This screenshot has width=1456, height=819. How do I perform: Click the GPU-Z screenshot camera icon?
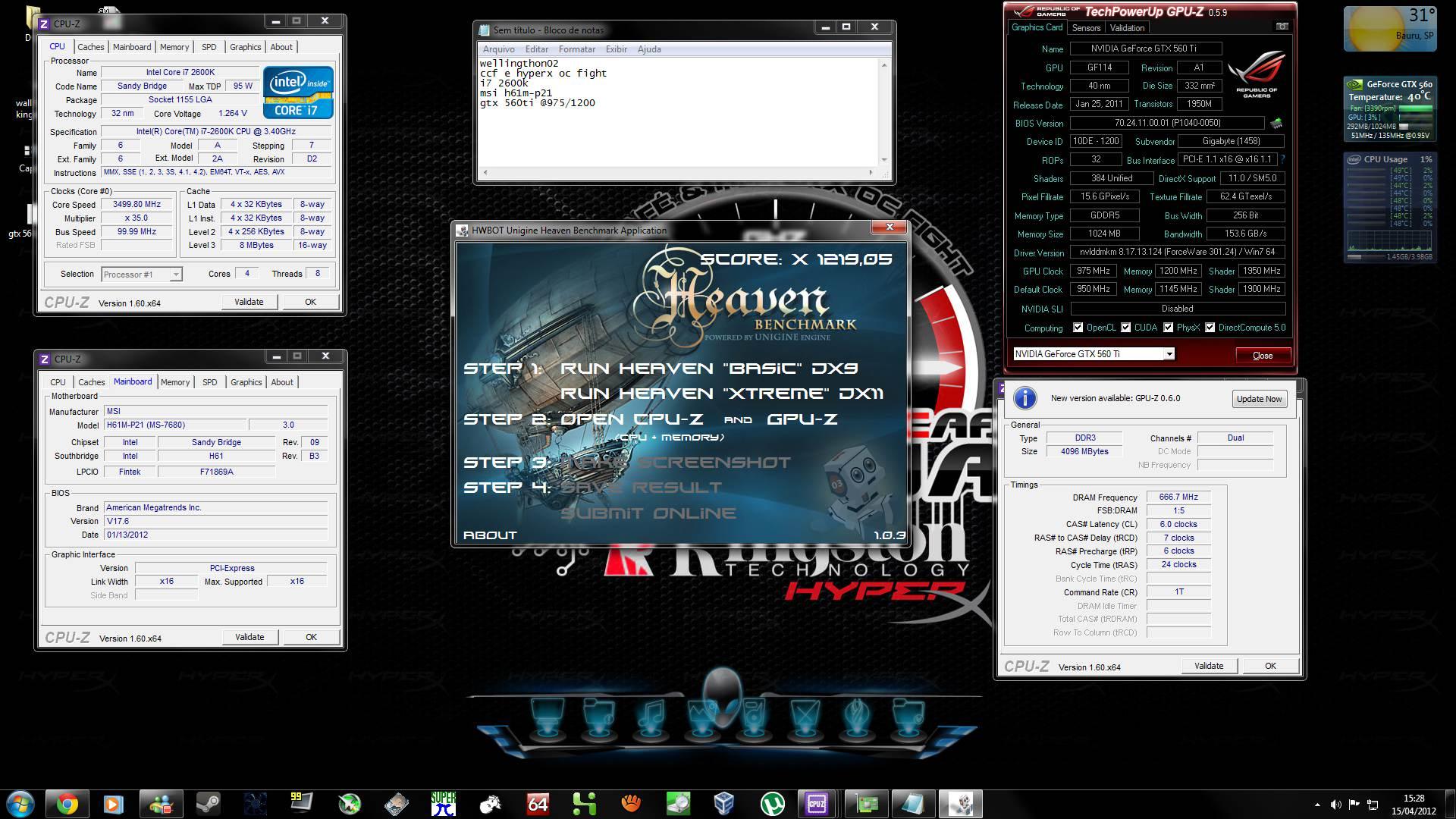click(1282, 27)
